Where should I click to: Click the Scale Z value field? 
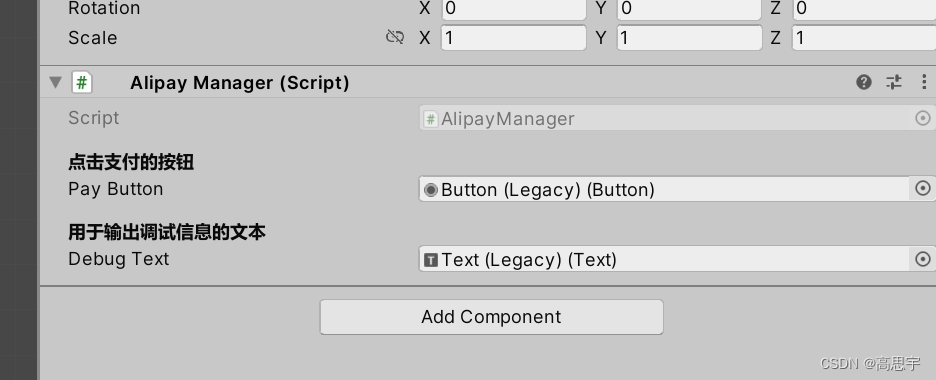(864, 38)
